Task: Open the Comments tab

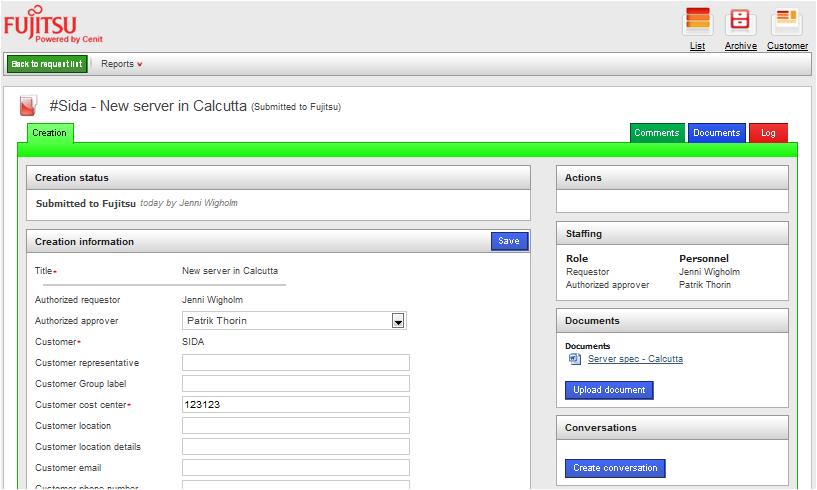Action: pyautogui.click(x=657, y=133)
